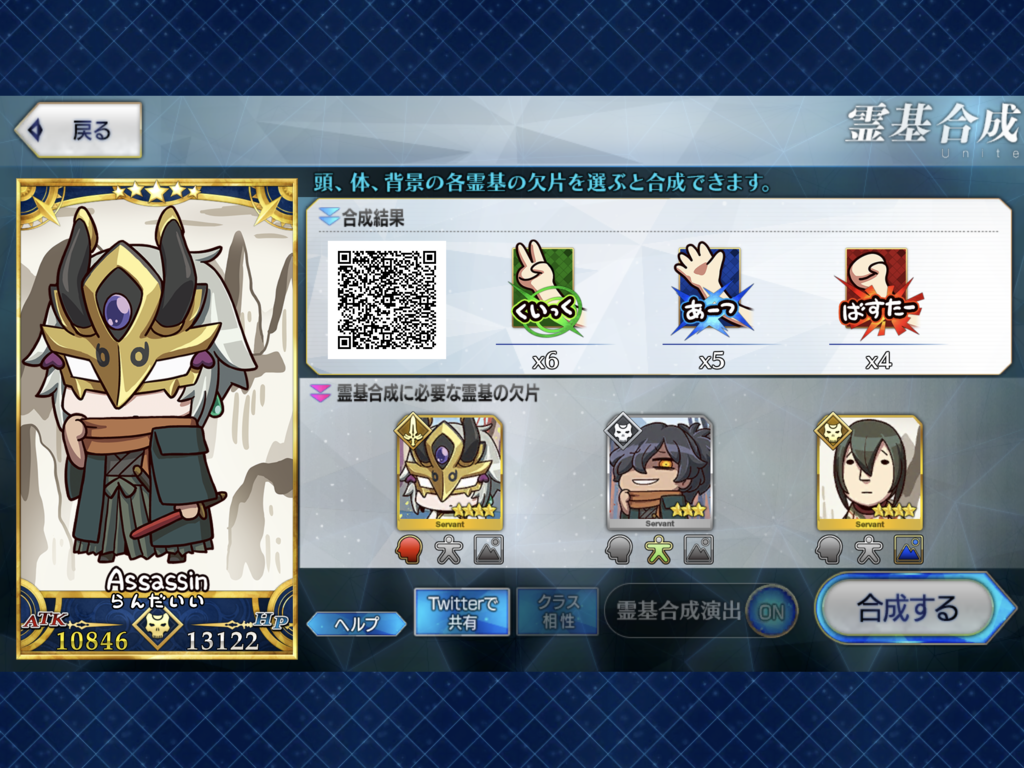
Task: Select the black-haired yellow-eyed servant thumbnail
Action: click(x=660, y=472)
